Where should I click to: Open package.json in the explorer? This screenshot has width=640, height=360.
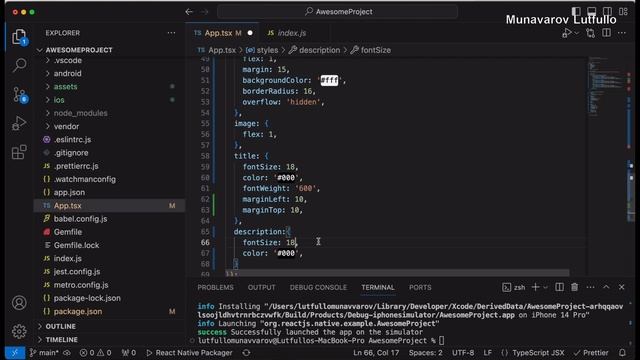[x=109, y=311]
